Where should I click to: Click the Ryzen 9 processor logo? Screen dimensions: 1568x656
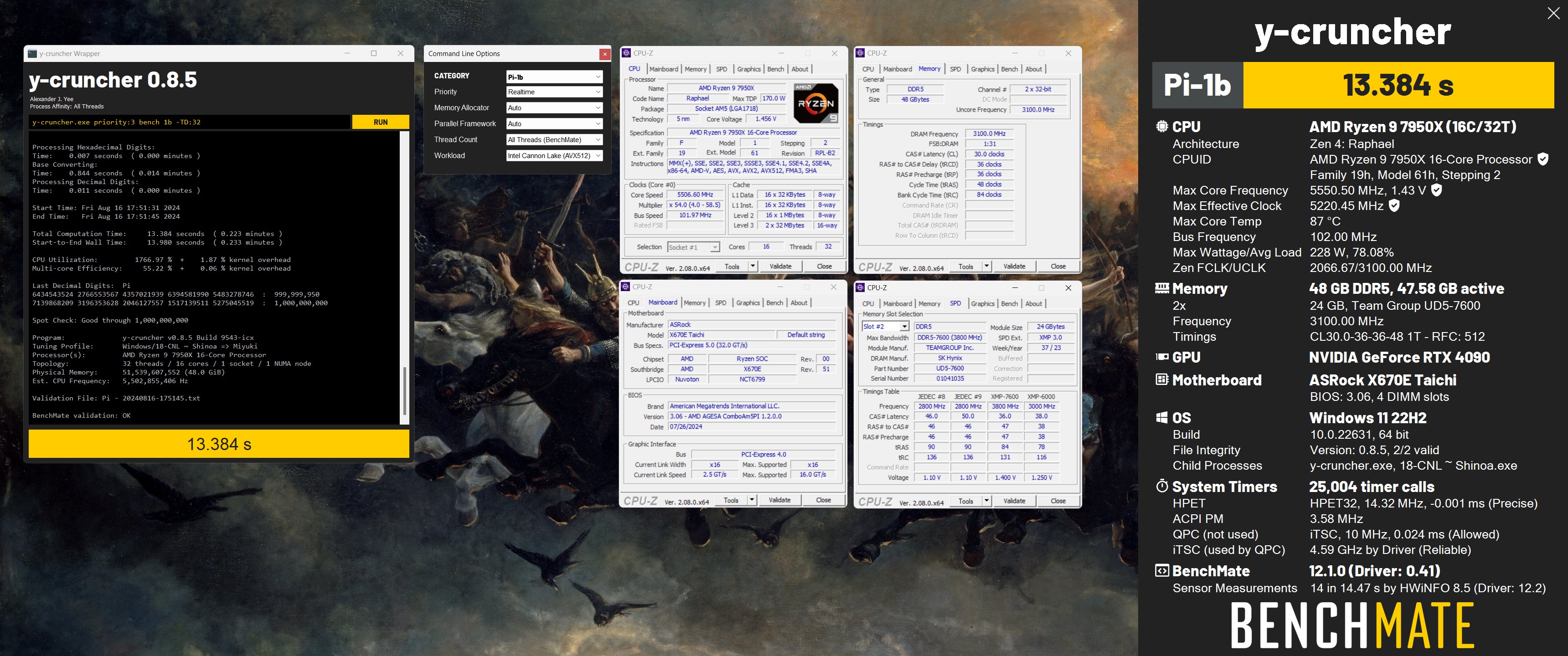(x=815, y=103)
